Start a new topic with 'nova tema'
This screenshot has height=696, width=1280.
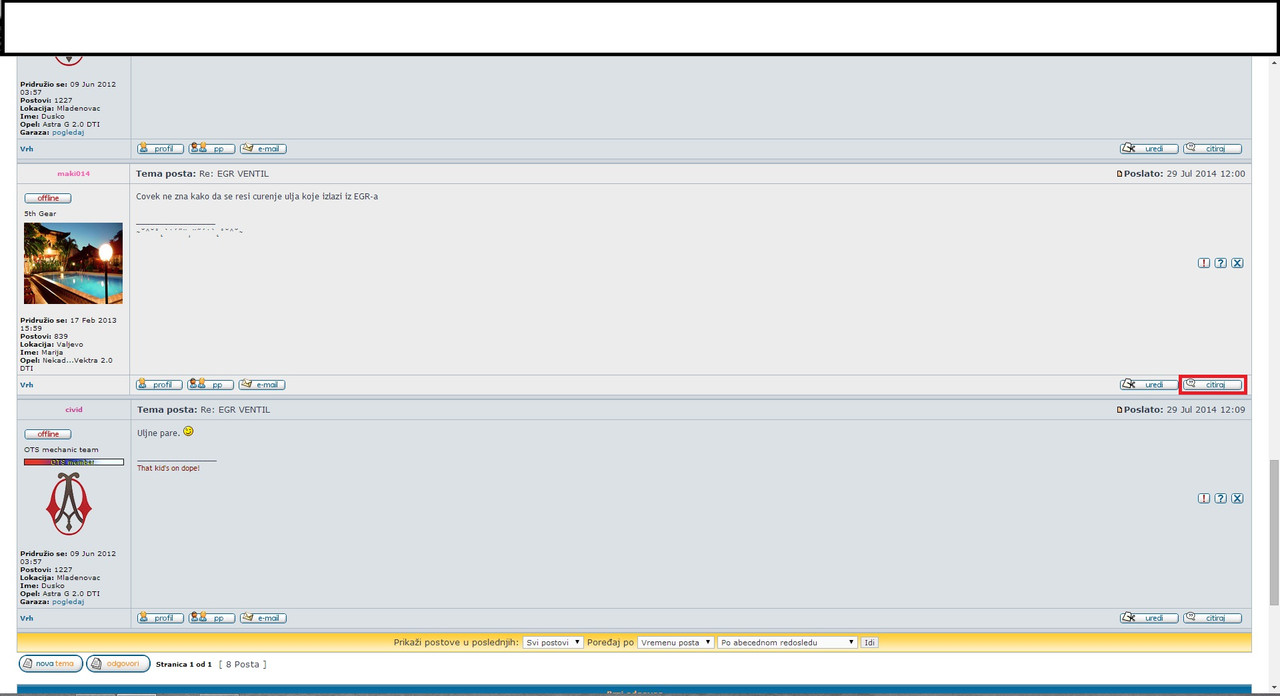click(50, 664)
